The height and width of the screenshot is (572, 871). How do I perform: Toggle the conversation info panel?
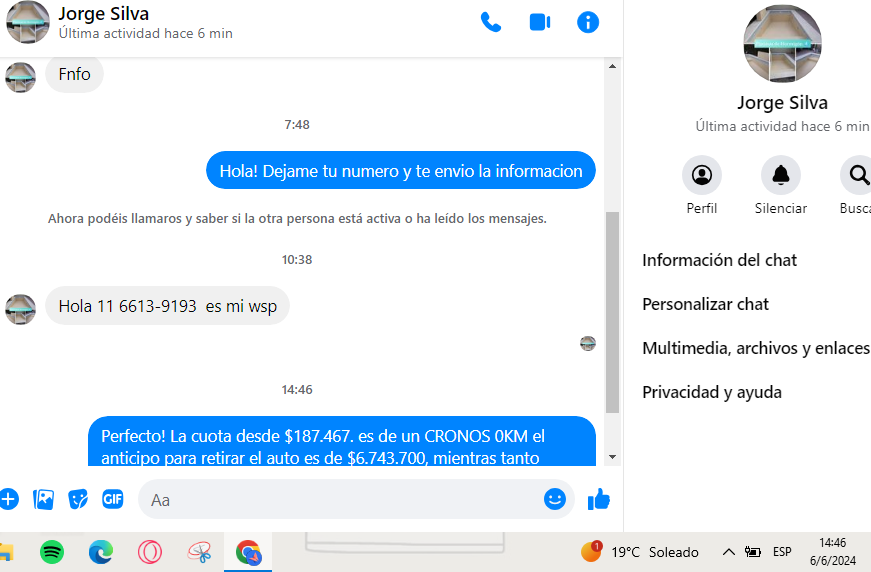pyautogui.click(x=588, y=22)
